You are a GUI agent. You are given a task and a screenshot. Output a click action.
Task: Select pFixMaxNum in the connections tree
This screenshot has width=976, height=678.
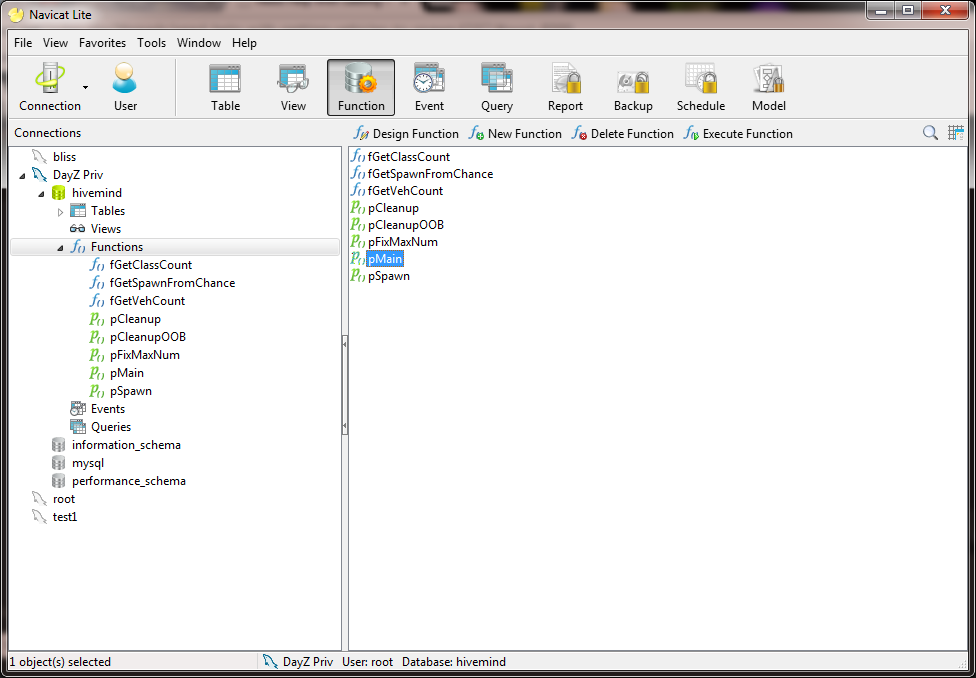pyautogui.click(x=145, y=355)
